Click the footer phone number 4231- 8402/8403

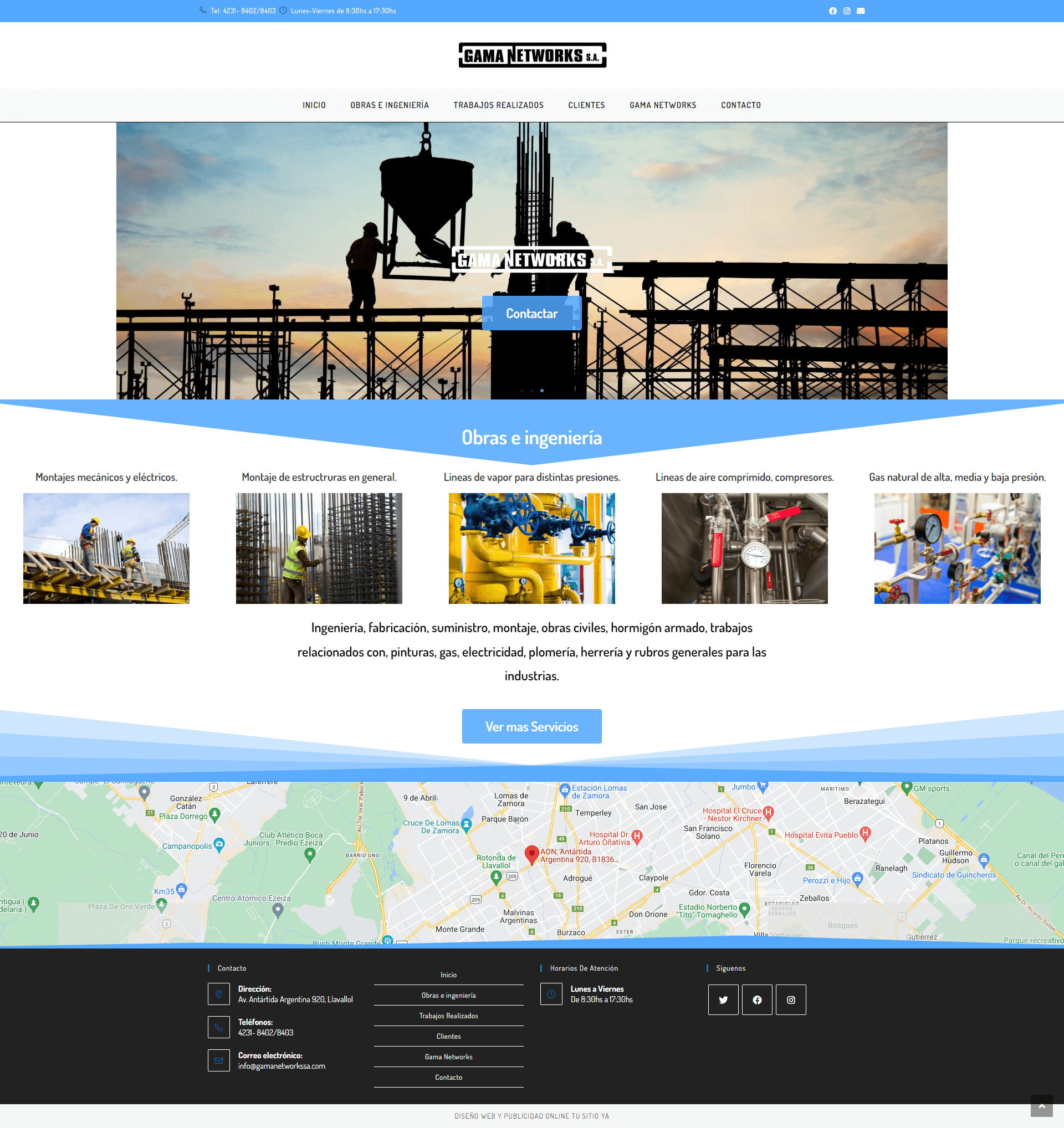click(x=265, y=1032)
